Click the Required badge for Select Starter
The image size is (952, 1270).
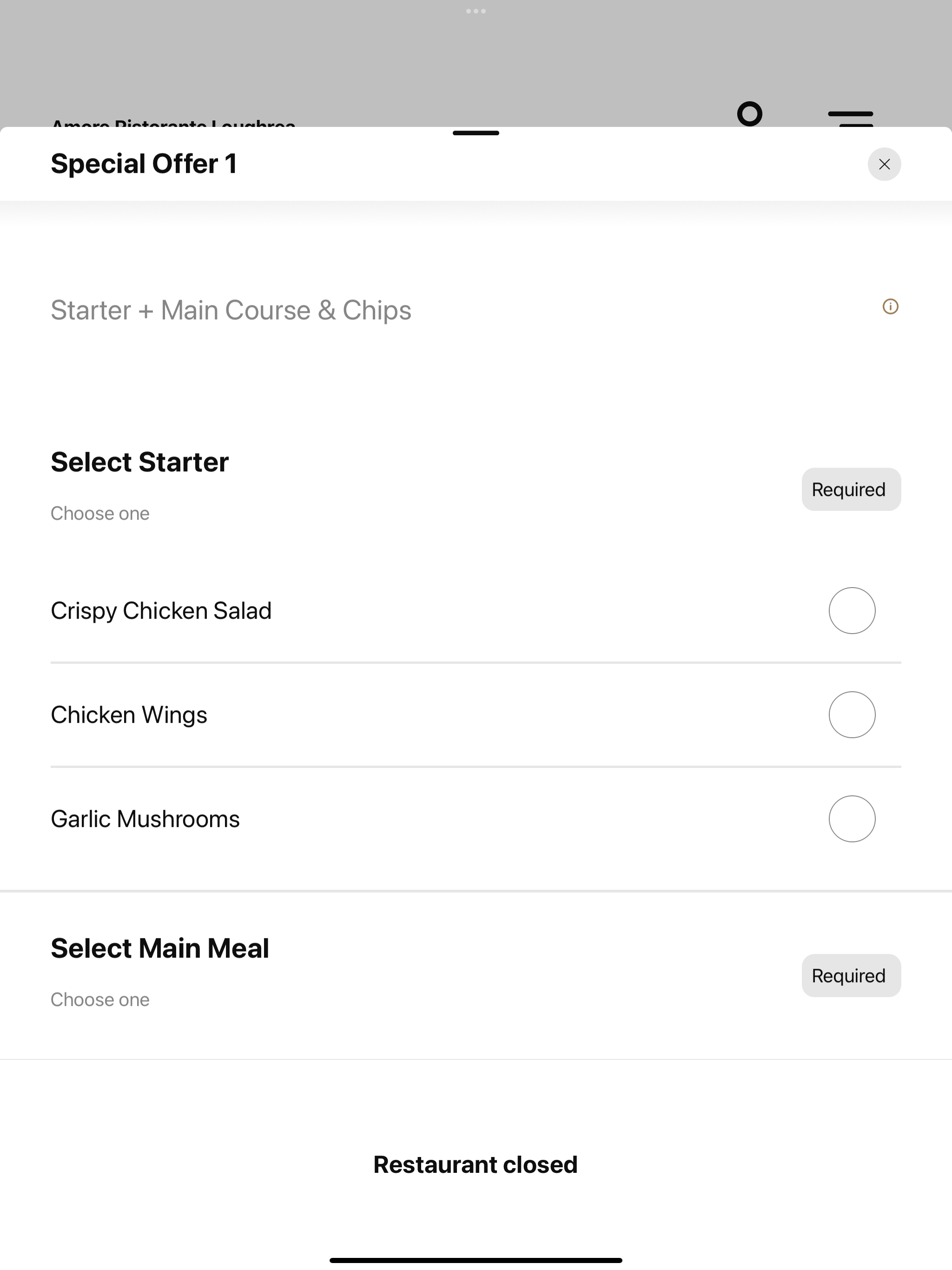pos(851,489)
